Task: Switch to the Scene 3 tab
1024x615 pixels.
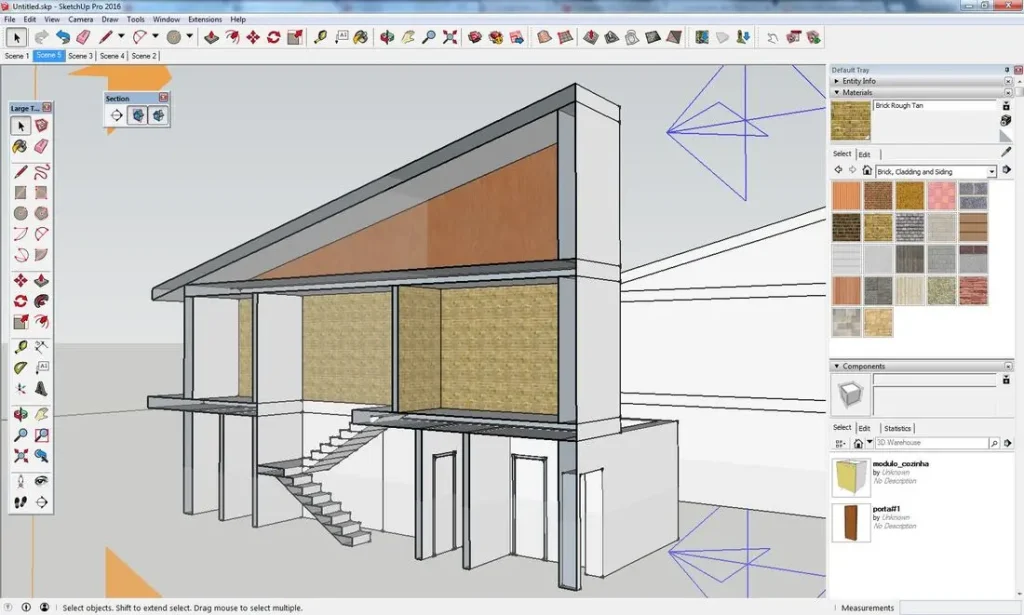Action: [x=80, y=56]
